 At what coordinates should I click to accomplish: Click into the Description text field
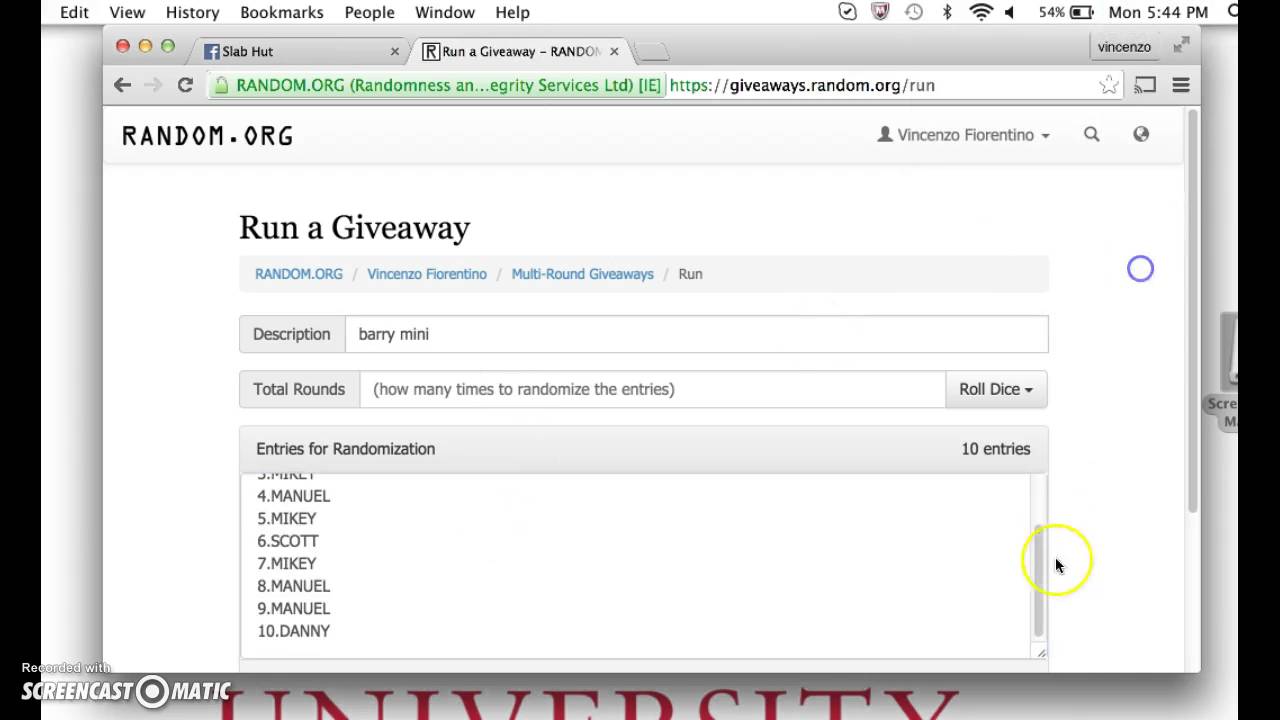pos(696,334)
